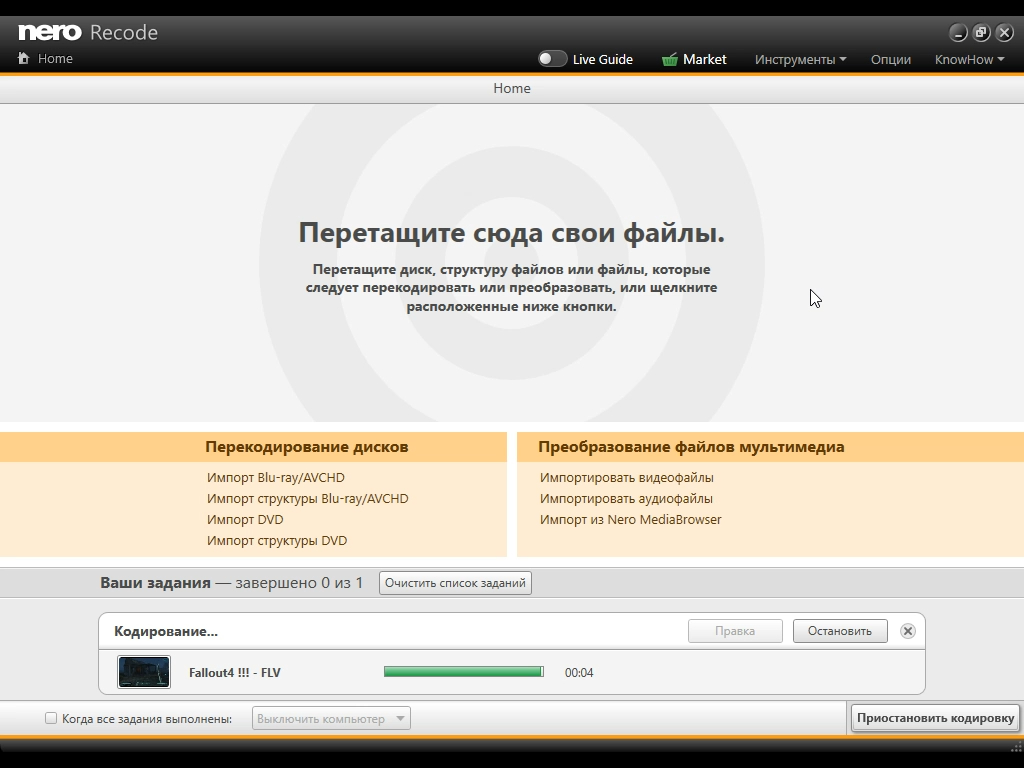Viewport: 1024px width, 768px height.
Task: Click the green Market basket icon
Action: coord(669,59)
